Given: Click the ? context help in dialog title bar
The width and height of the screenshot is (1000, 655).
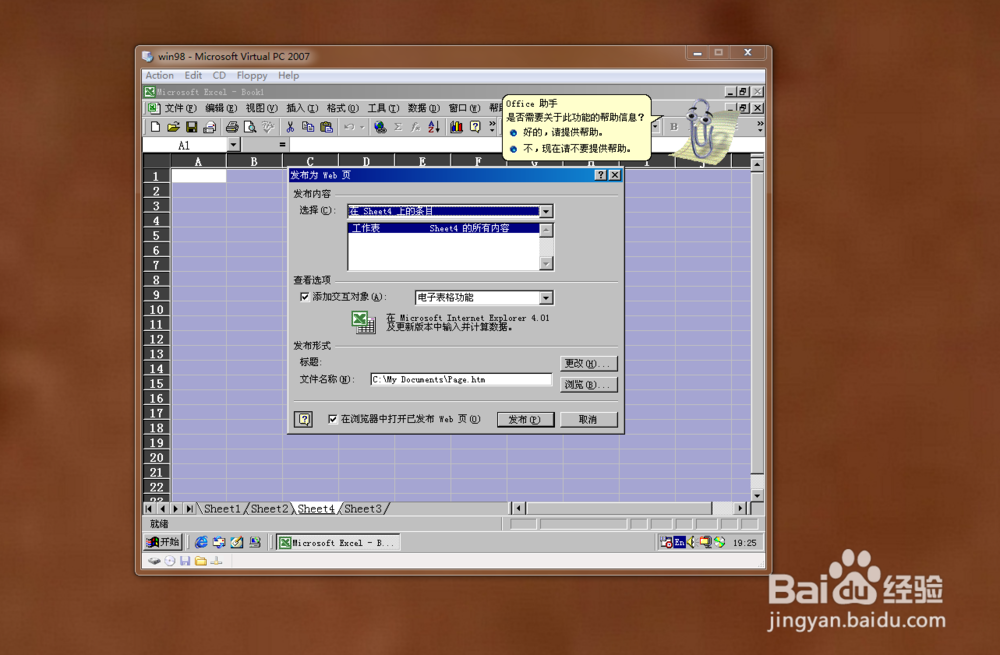Looking at the screenshot, I should pyautogui.click(x=600, y=175).
